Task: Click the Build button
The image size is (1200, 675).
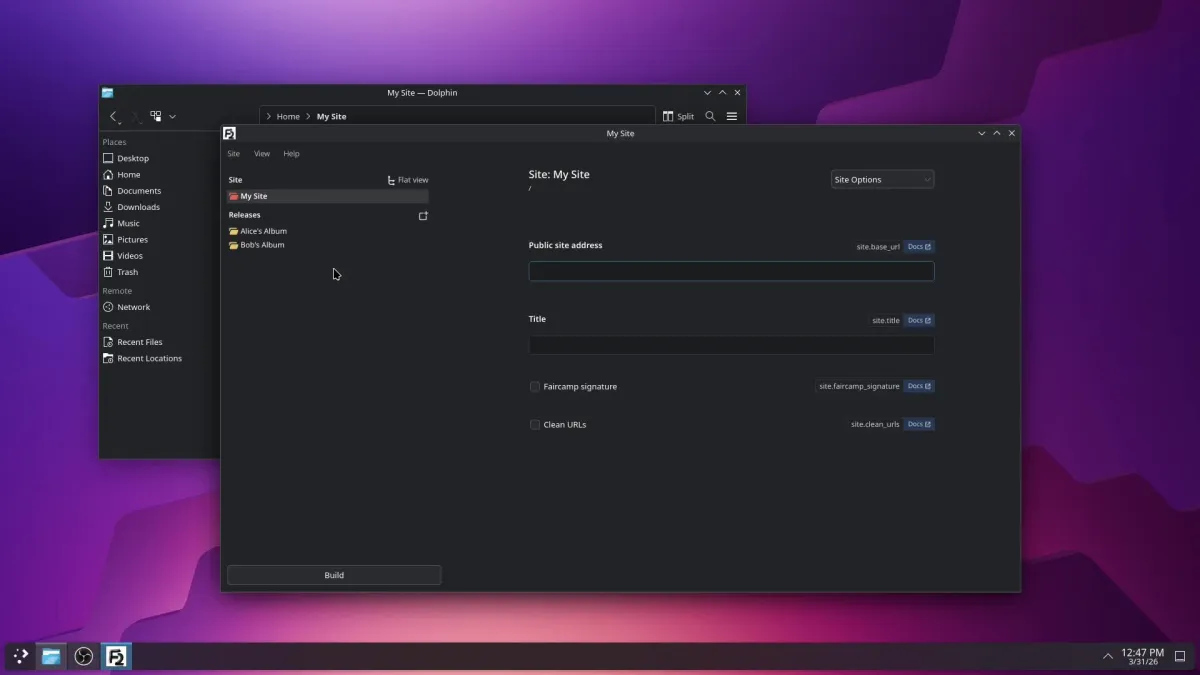Action: (334, 574)
